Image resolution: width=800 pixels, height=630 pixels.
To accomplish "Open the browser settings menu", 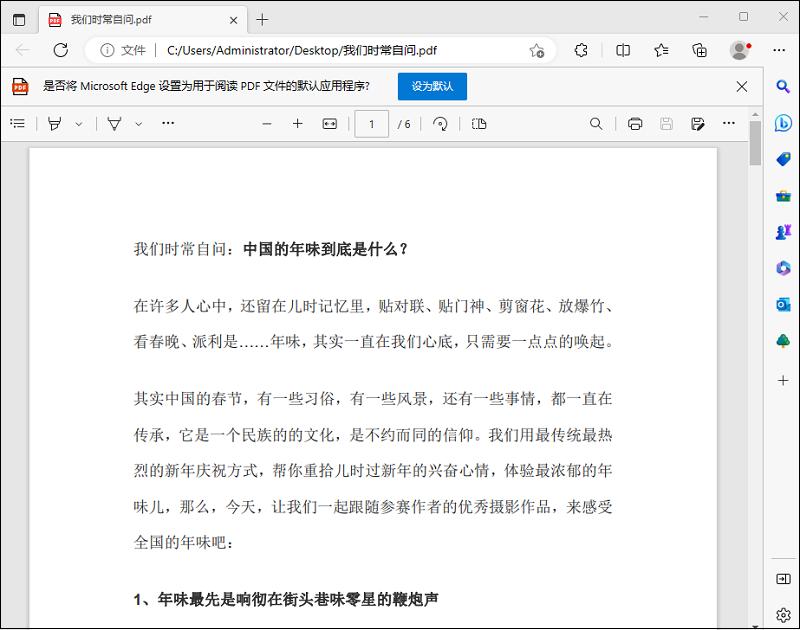I will [779, 50].
